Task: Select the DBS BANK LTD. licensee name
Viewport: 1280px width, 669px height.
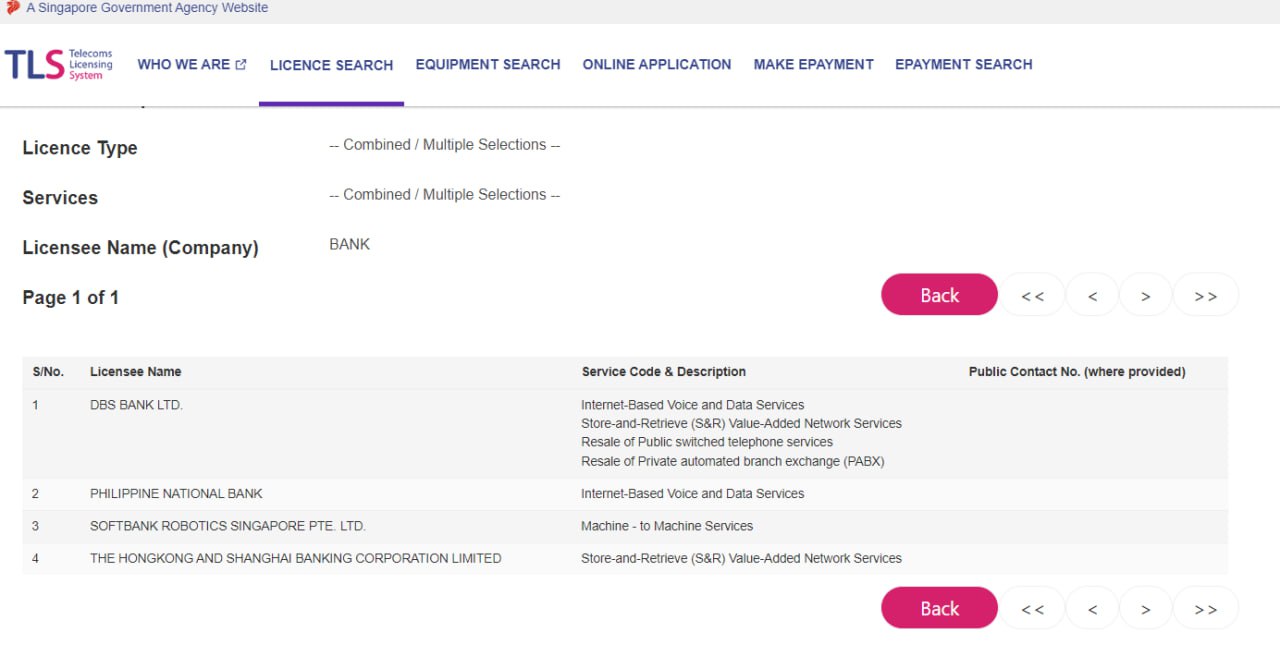Action: tap(136, 405)
